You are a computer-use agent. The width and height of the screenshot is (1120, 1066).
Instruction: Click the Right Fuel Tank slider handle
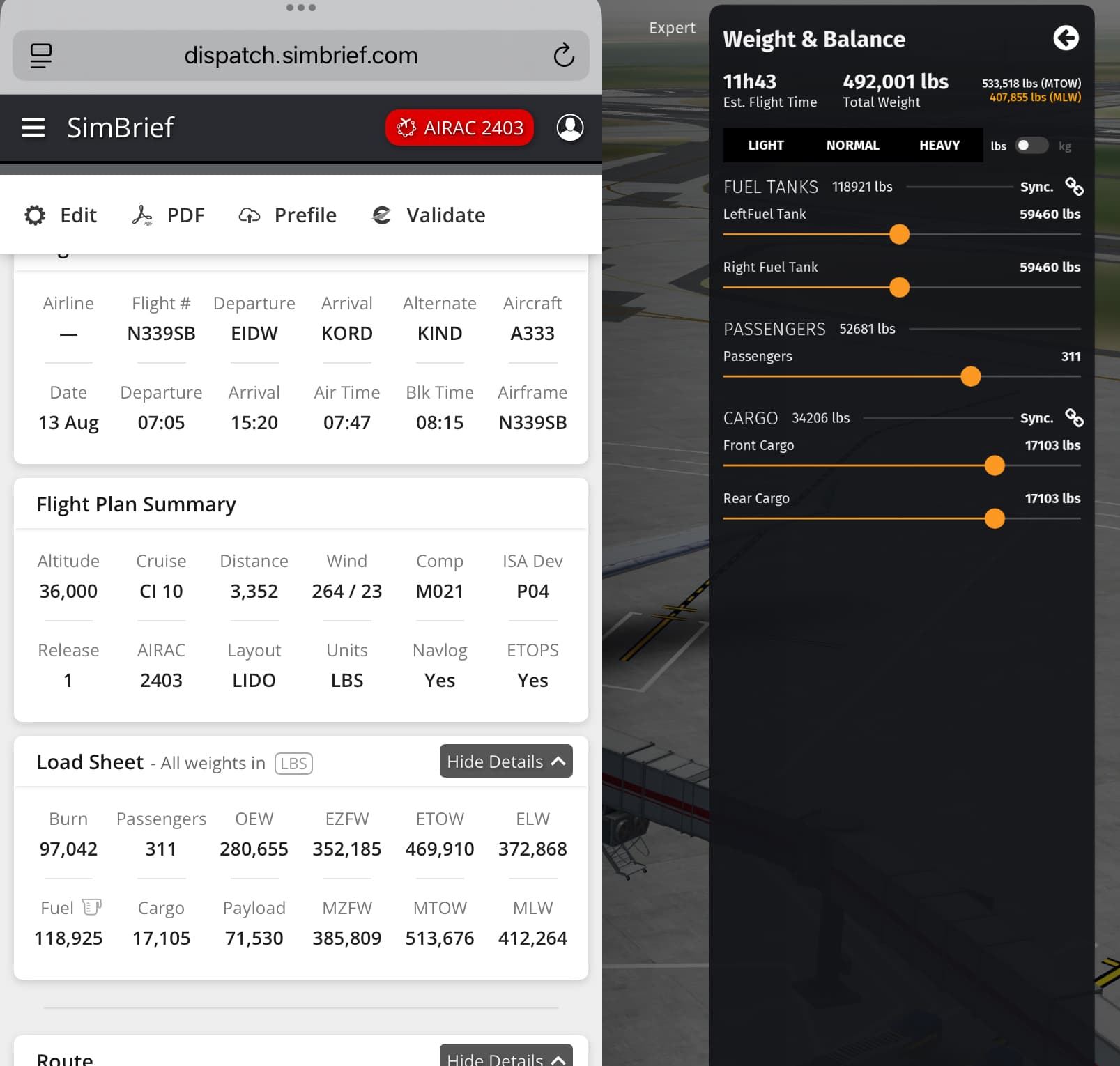click(900, 287)
